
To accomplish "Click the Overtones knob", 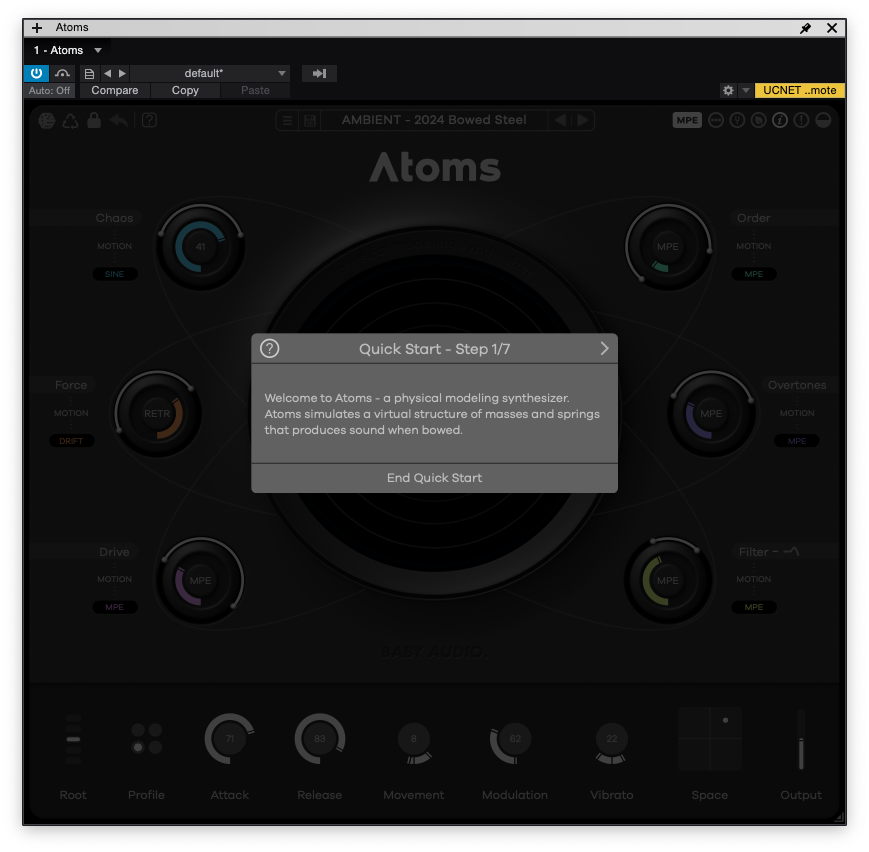I will click(x=711, y=414).
